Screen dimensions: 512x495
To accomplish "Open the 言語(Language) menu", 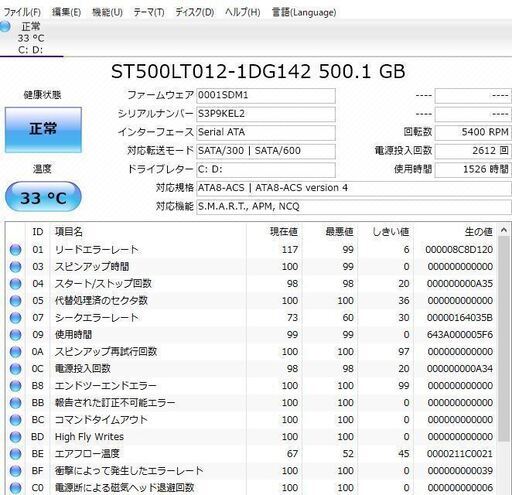I will (304, 12).
